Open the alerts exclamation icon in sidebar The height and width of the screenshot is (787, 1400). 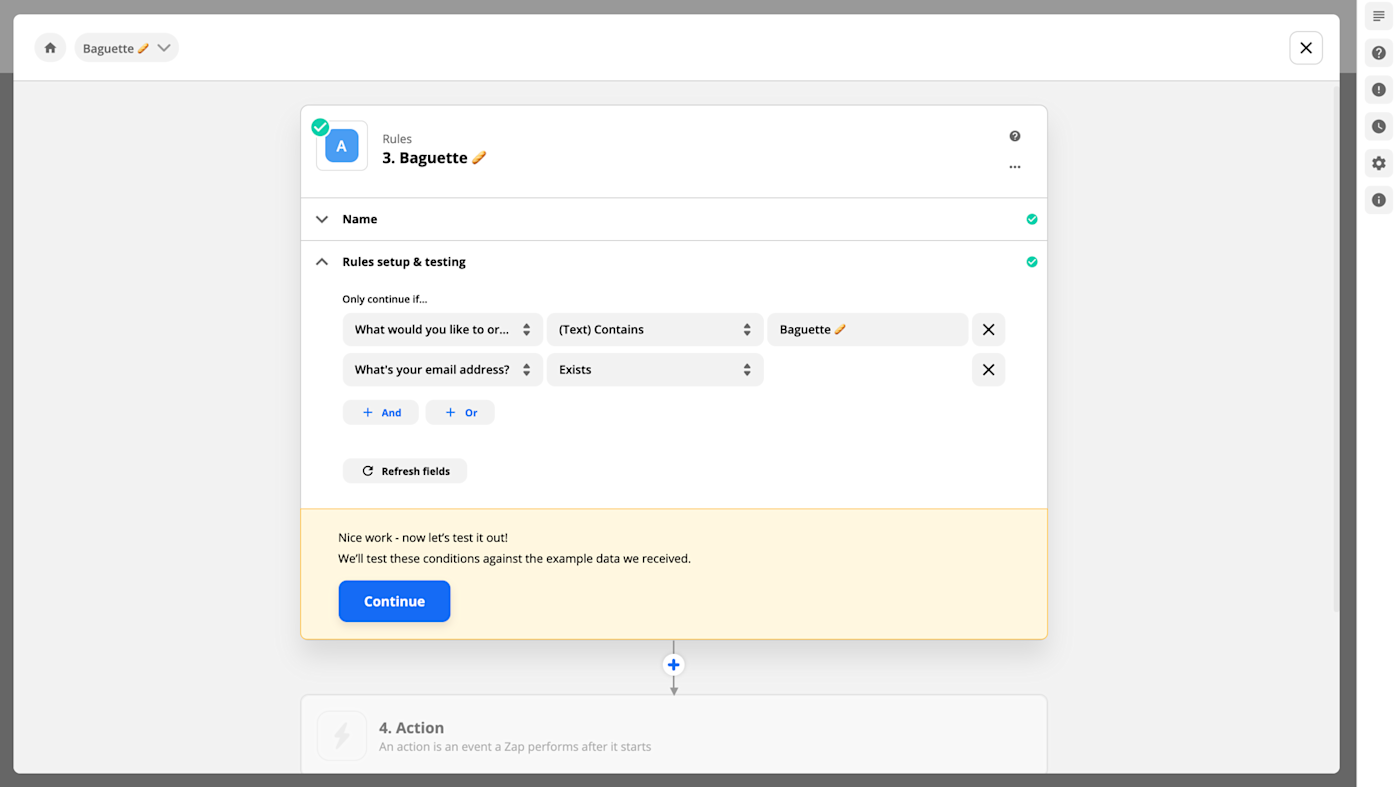tap(1379, 90)
